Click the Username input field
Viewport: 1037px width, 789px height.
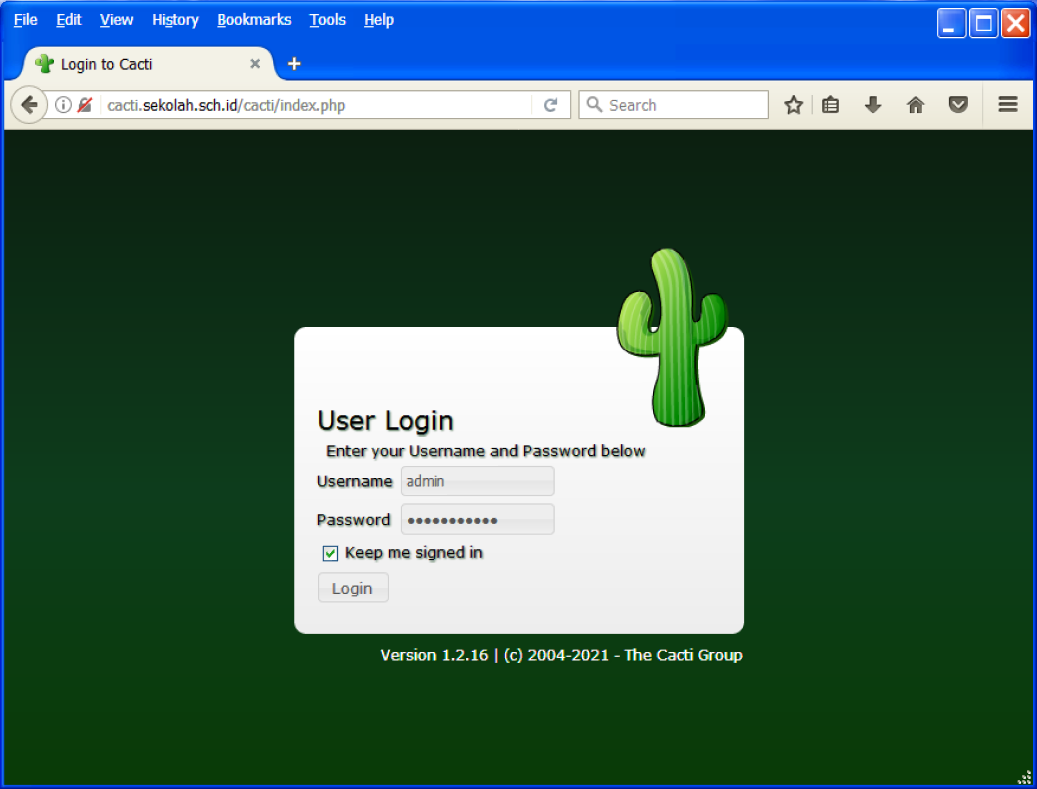[477, 481]
